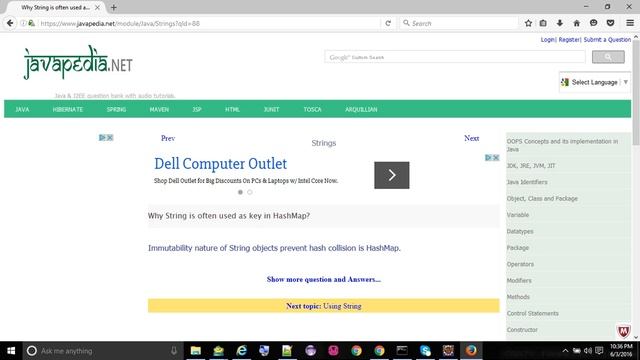Viewport: 640px width, 360px height.
Task: Open the TOSCA menu item
Action: pos(312,109)
